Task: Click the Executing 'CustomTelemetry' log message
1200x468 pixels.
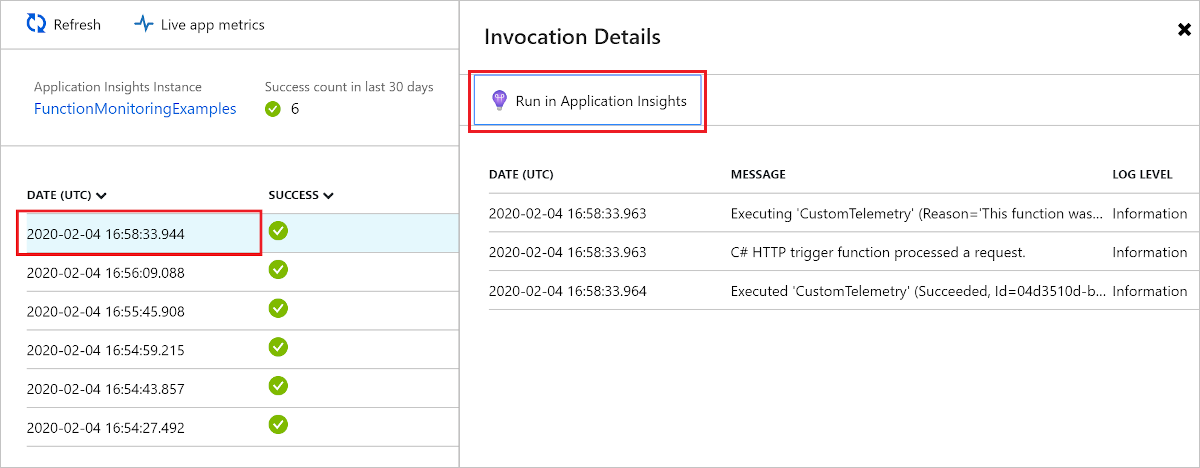Action: click(916, 213)
